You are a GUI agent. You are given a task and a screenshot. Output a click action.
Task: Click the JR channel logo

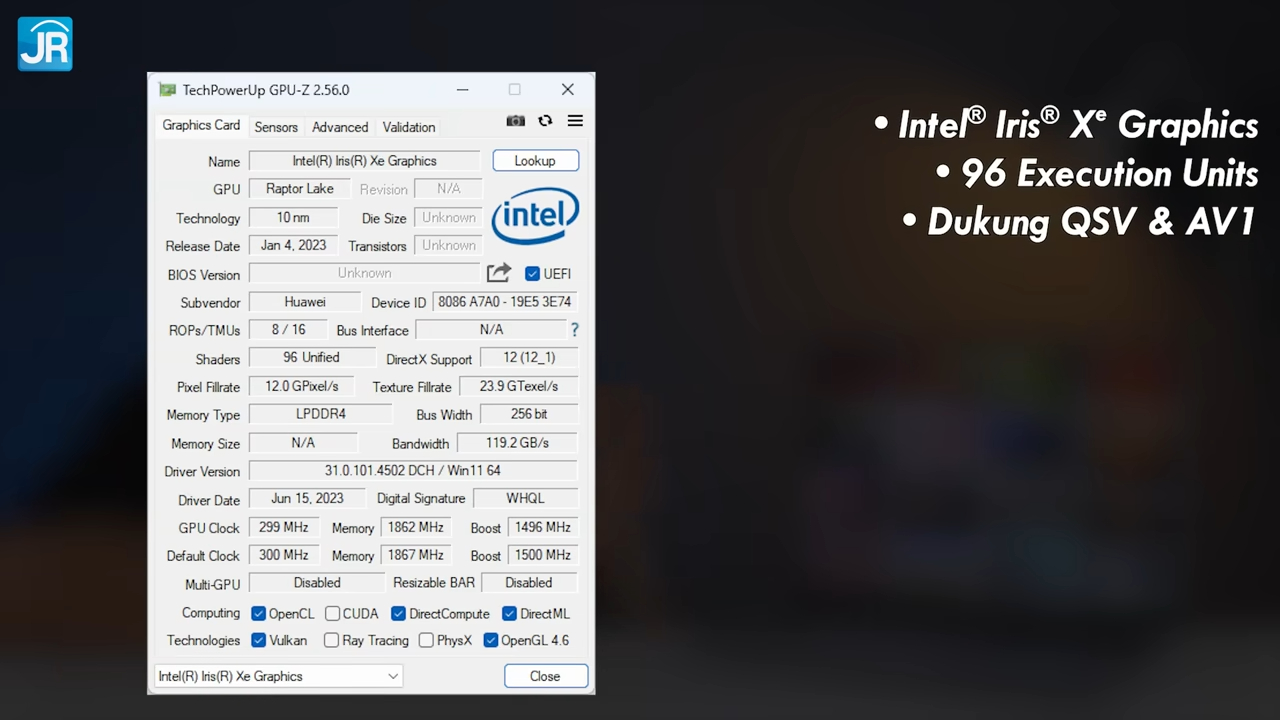[x=45, y=44]
